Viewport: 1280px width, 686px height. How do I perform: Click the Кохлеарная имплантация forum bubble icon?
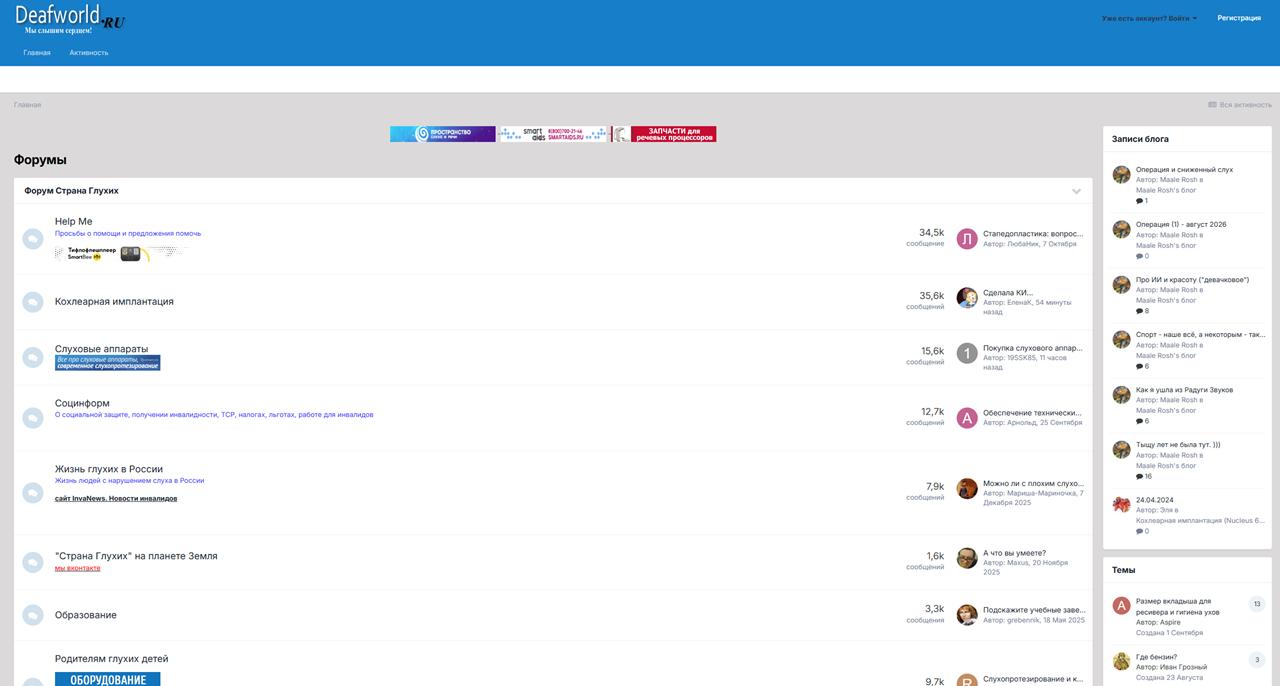click(33, 302)
